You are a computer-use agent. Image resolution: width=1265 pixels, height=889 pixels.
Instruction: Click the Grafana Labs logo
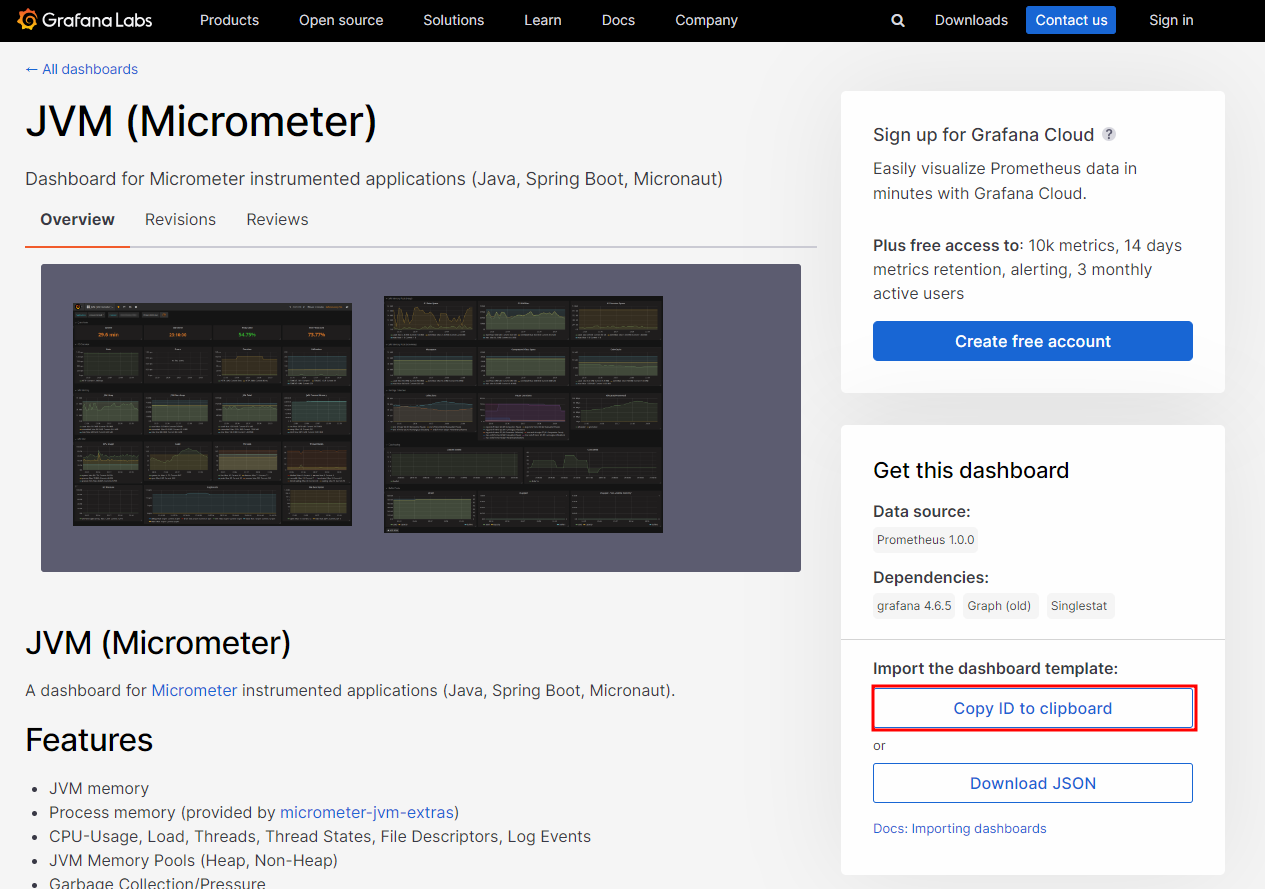click(85, 20)
